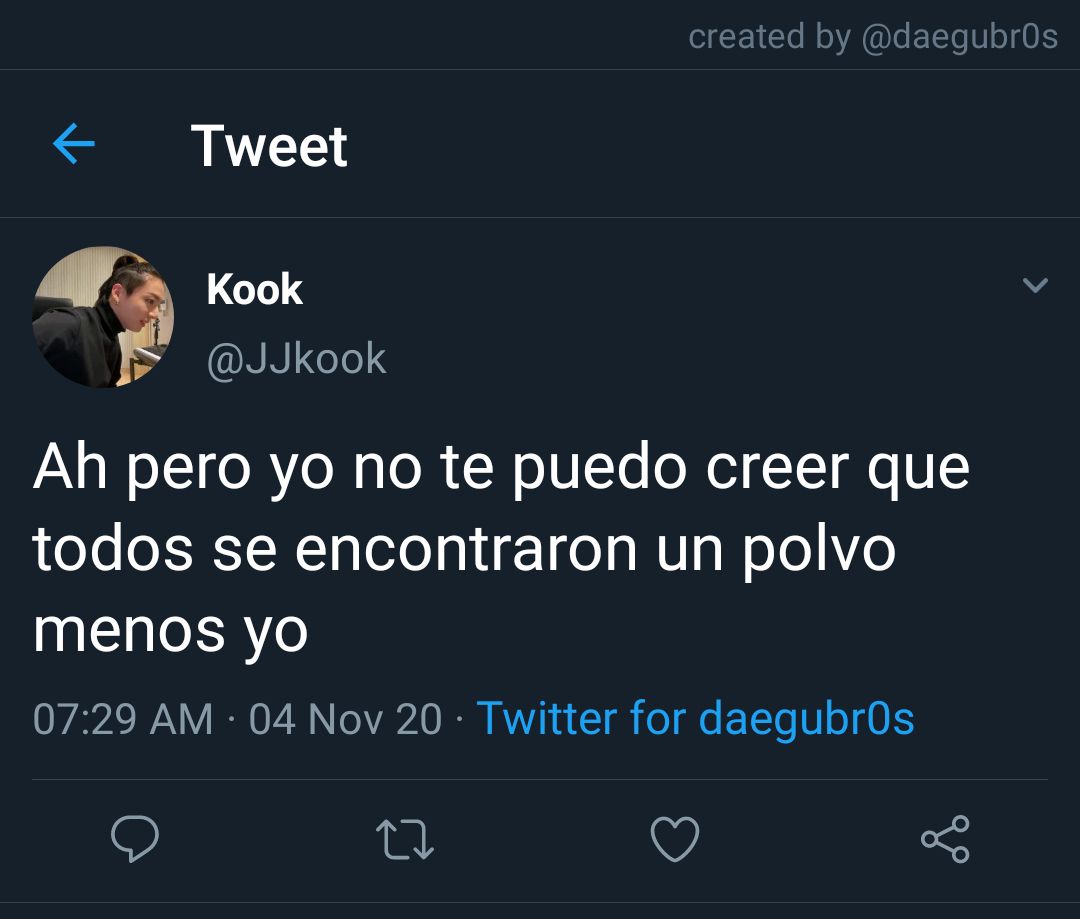1080x919 pixels.
Task: Reply to Kook's tweet via speech bubble
Action: tap(135, 838)
